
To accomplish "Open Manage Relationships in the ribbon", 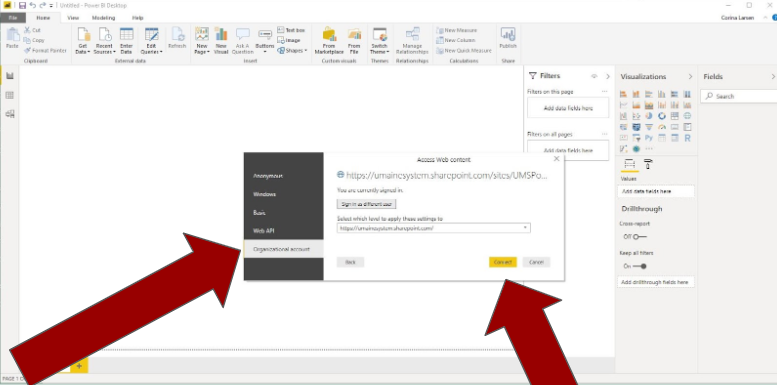I will click(412, 41).
